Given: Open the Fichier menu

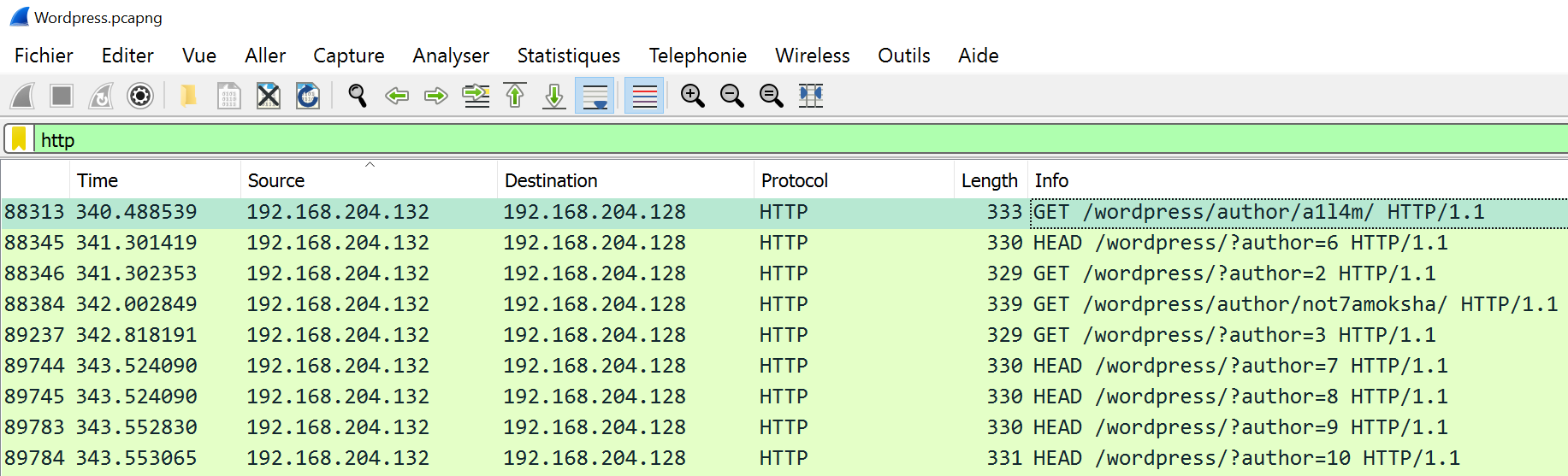Looking at the screenshot, I should (x=44, y=56).
